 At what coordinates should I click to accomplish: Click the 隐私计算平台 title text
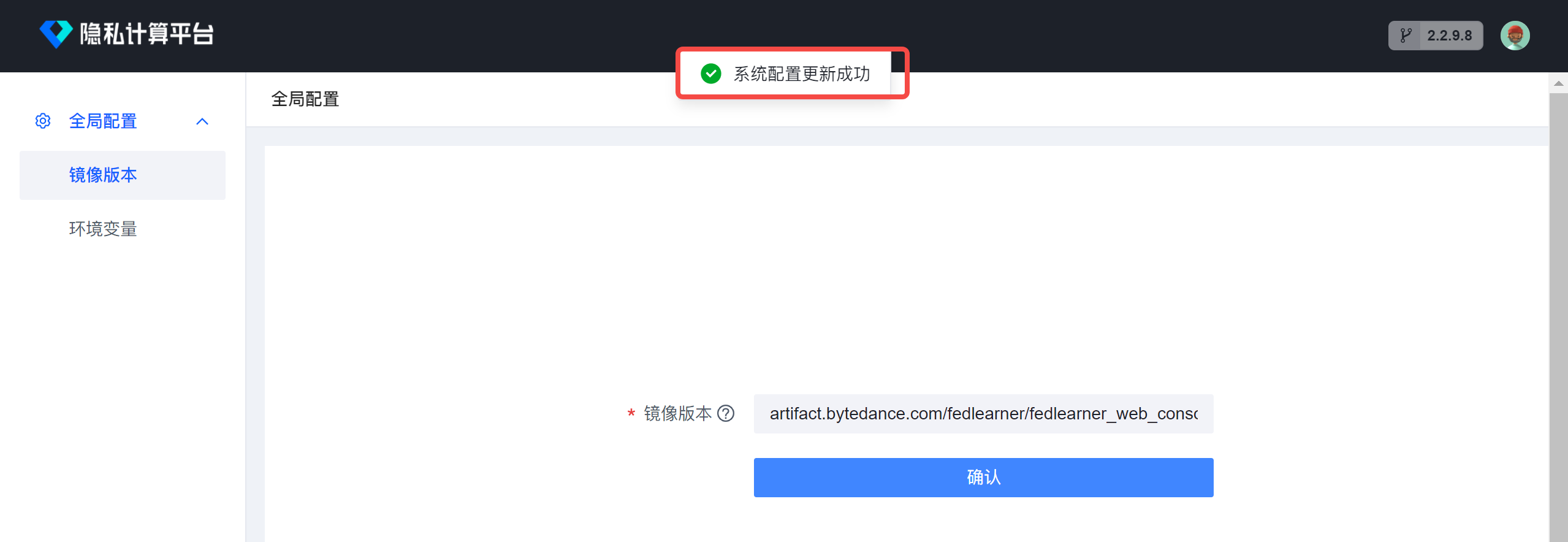(x=147, y=34)
